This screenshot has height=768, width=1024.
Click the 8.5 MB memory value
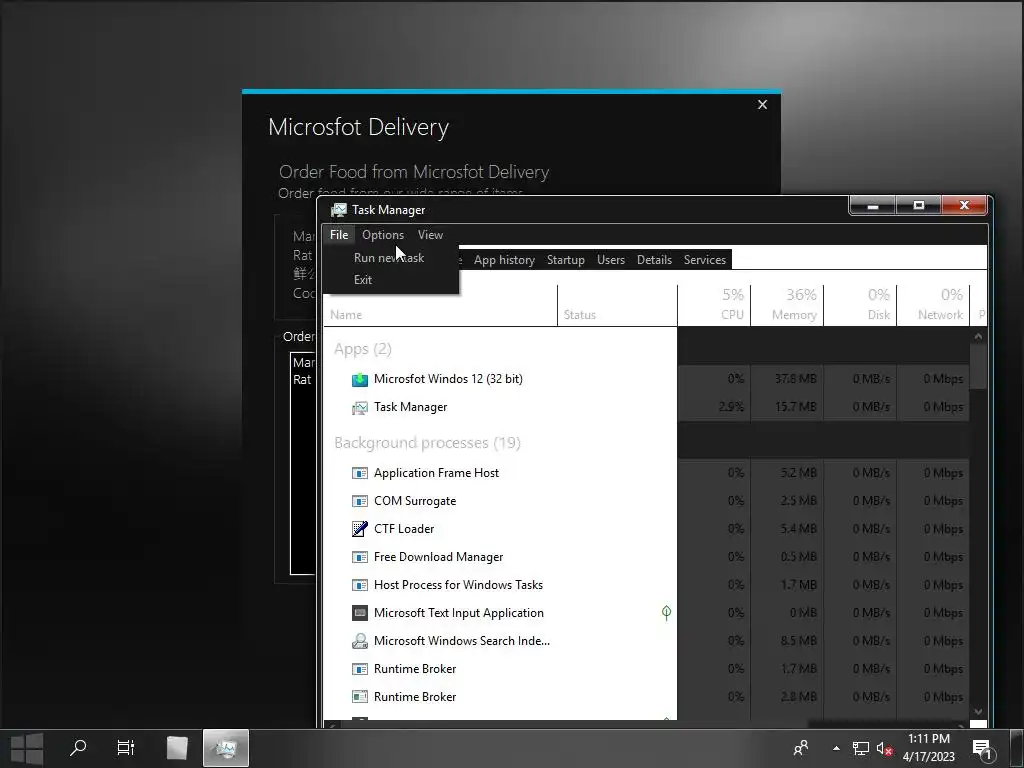coord(799,641)
